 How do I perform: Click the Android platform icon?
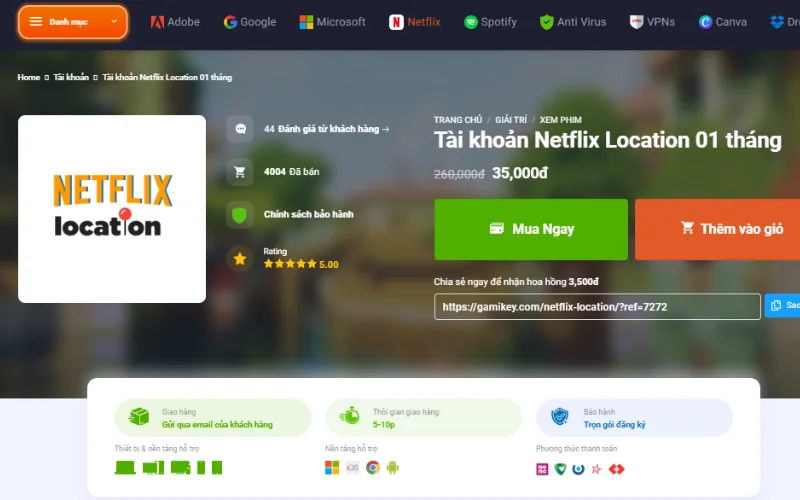click(x=392, y=467)
